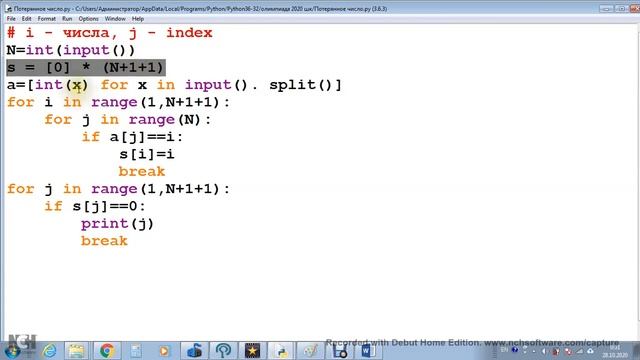Click the line 'for i in range(1,N+1+1):'
The height and width of the screenshot is (360, 640).
(x=118, y=102)
